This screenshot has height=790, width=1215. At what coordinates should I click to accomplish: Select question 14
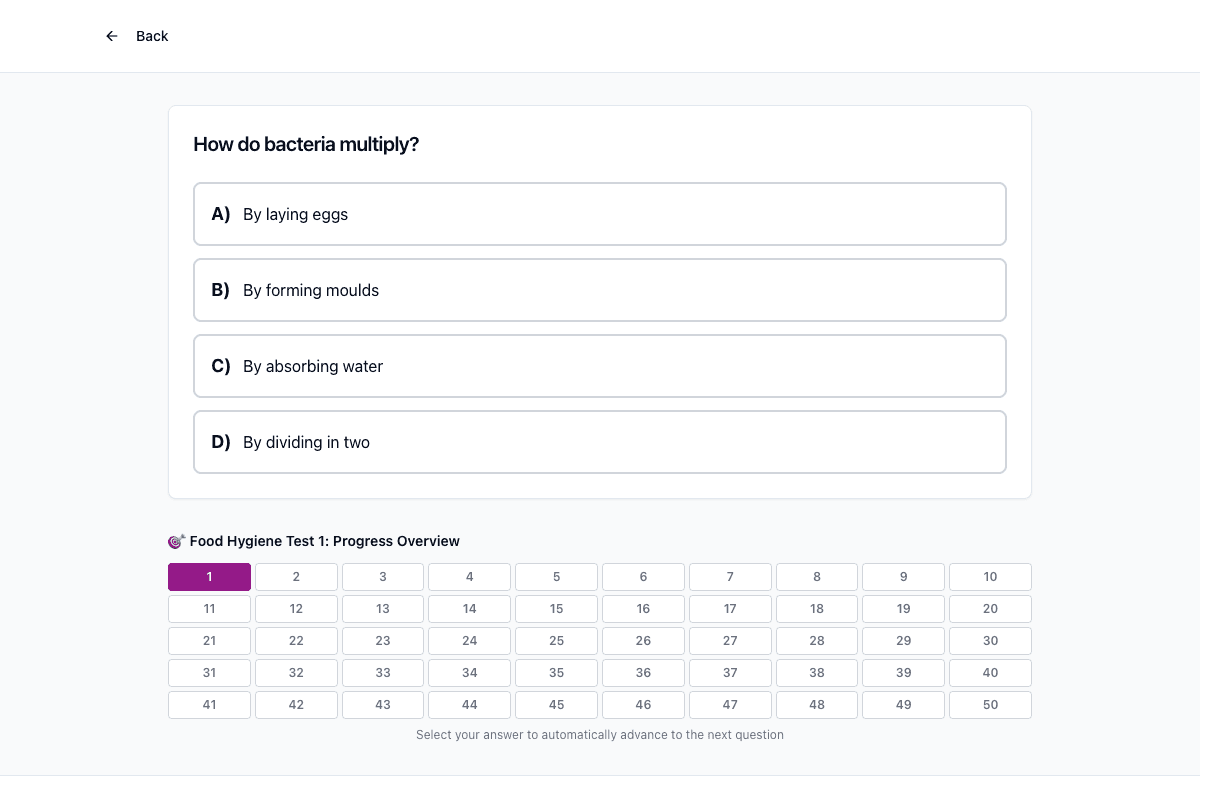click(470, 609)
